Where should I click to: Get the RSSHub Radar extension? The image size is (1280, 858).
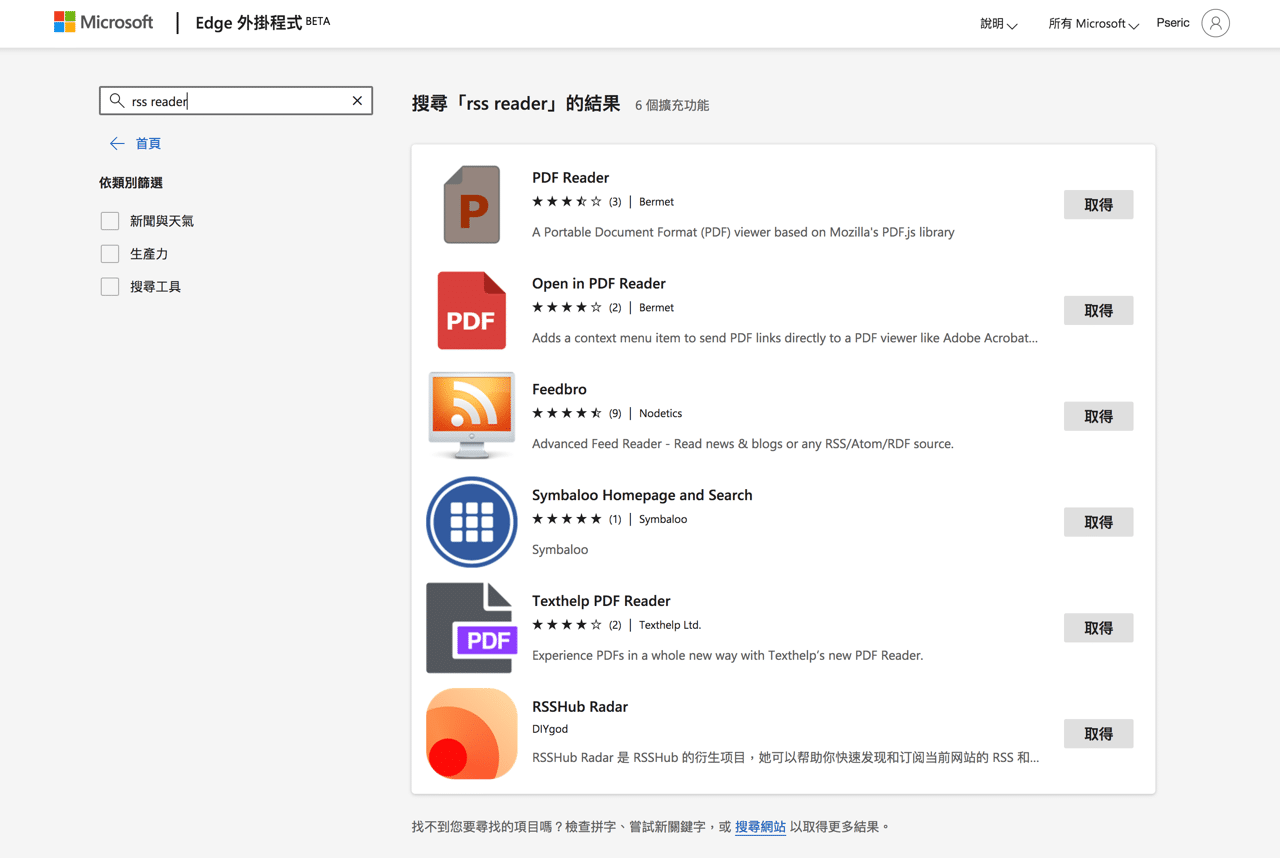1098,734
